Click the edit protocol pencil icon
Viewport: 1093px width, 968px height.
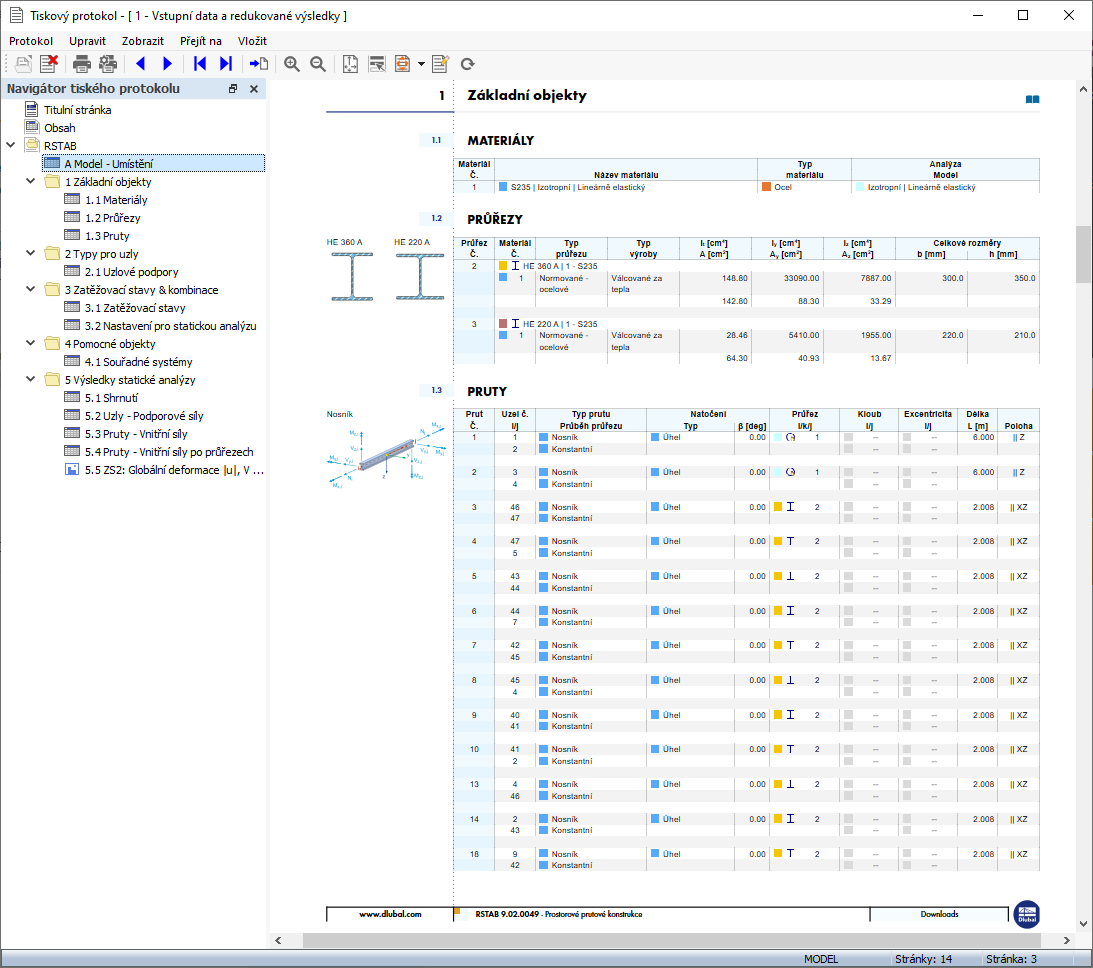pyautogui.click(x=441, y=64)
